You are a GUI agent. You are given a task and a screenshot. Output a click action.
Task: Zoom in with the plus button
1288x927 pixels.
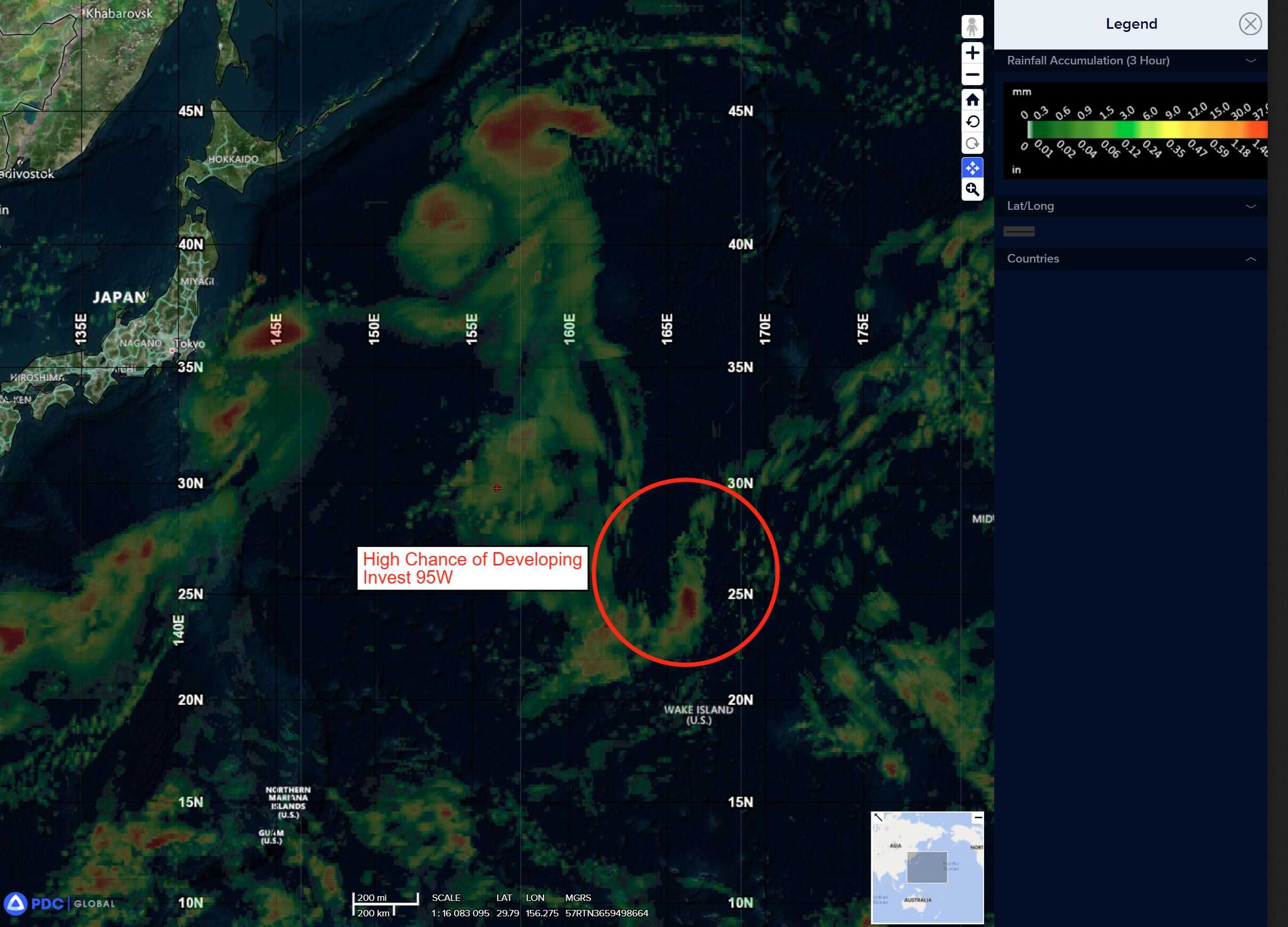(x=972, y=53)
